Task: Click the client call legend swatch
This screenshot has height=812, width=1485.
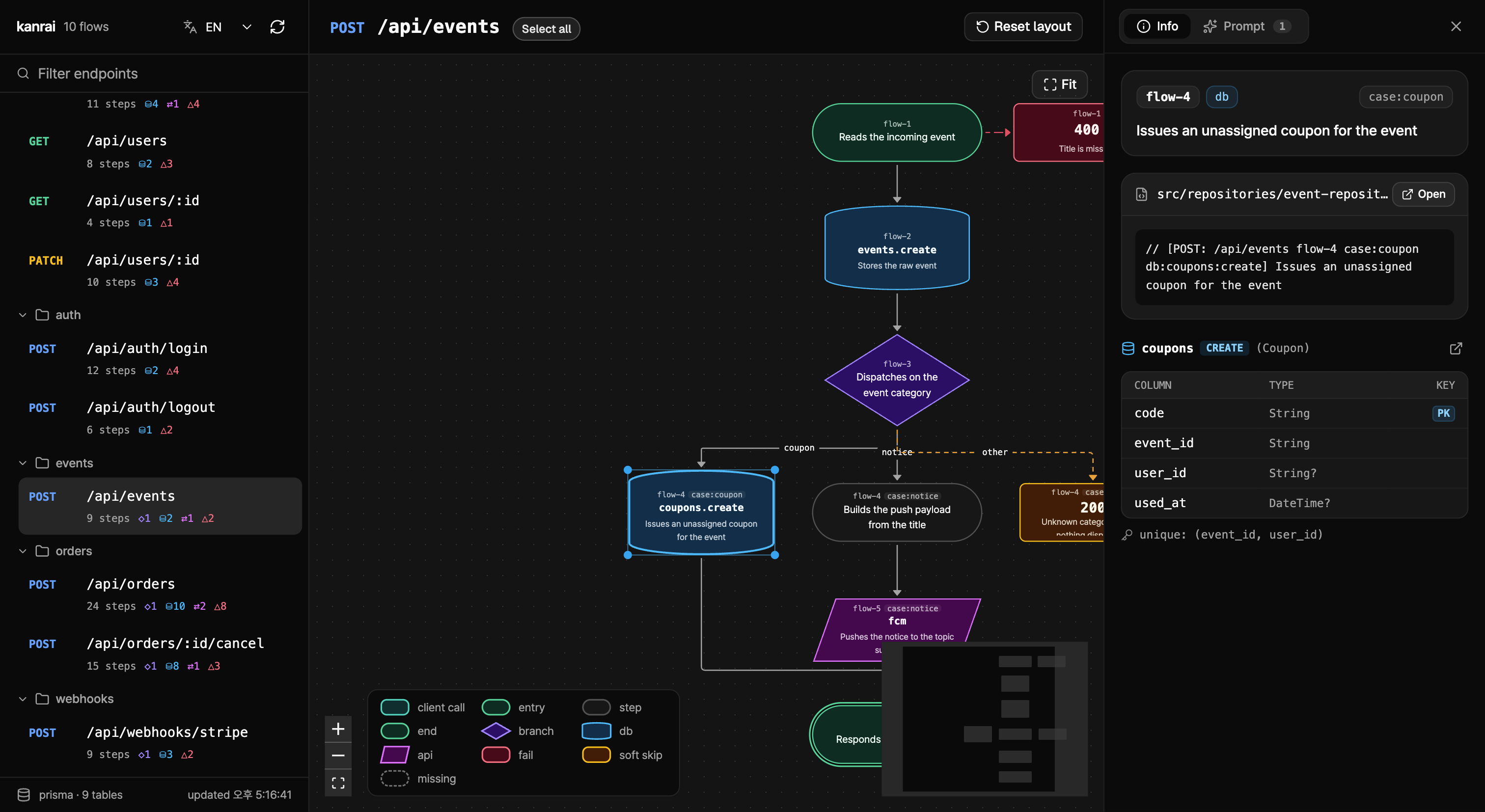Action: 395,707
